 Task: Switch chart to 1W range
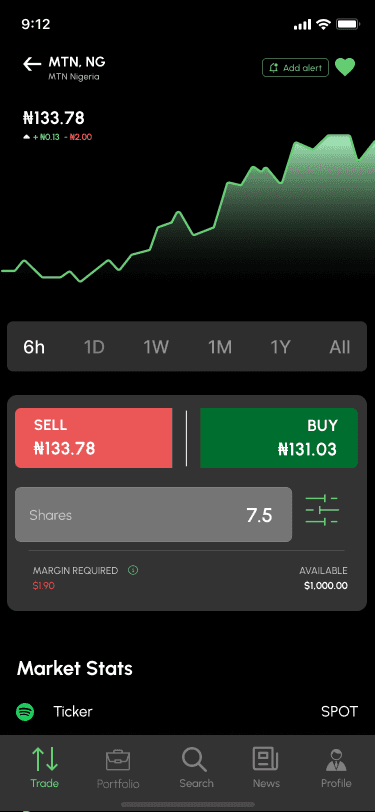click(156, 347)
